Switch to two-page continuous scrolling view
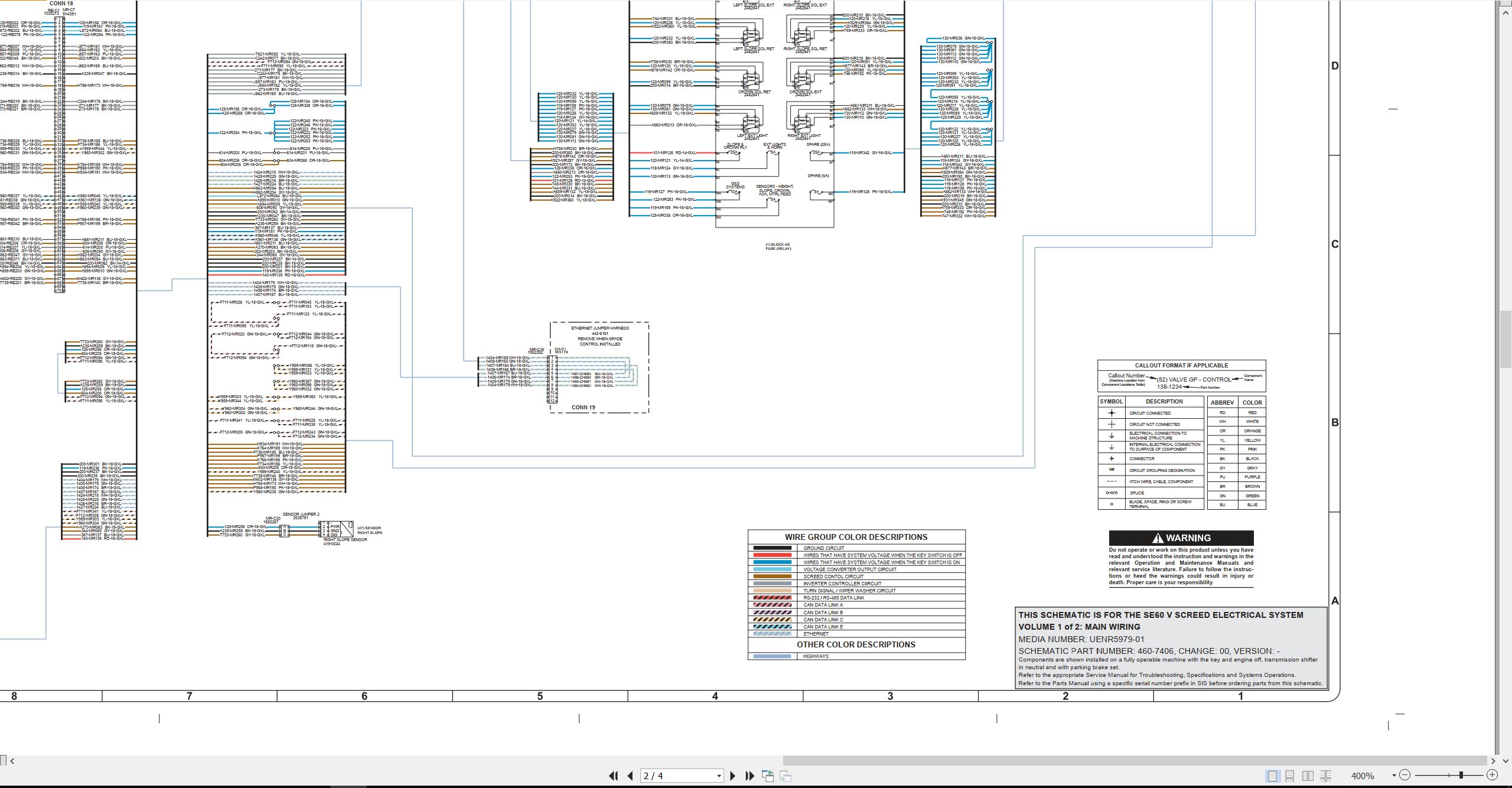This screenshot has width=1512, height=788. 1326,776
